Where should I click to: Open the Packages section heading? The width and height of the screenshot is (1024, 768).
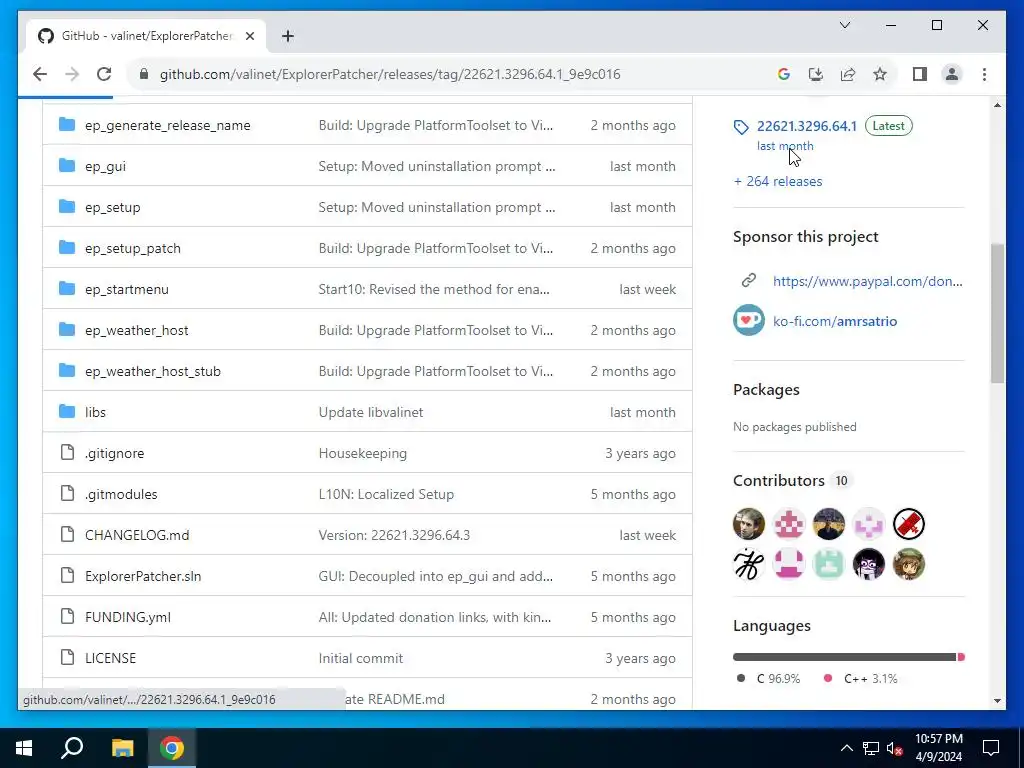[x=766, y=390]
